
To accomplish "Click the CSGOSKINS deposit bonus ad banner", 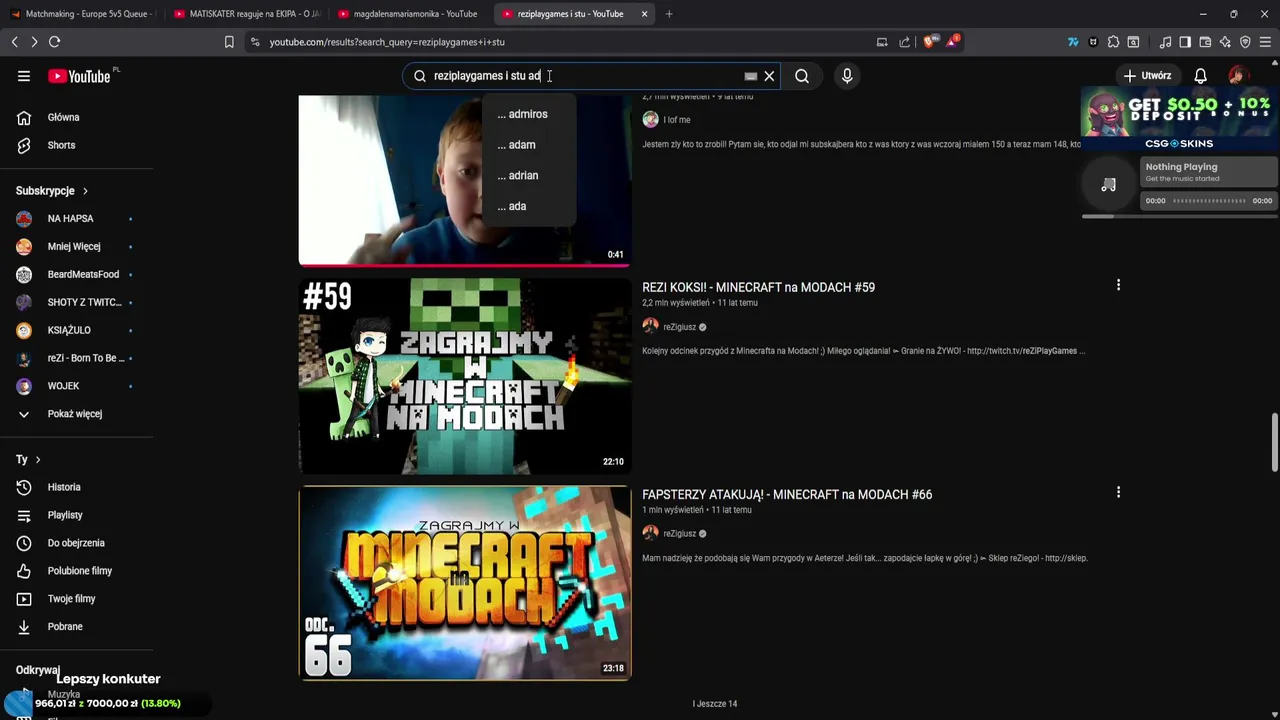I will click(x=1179, y=119).
